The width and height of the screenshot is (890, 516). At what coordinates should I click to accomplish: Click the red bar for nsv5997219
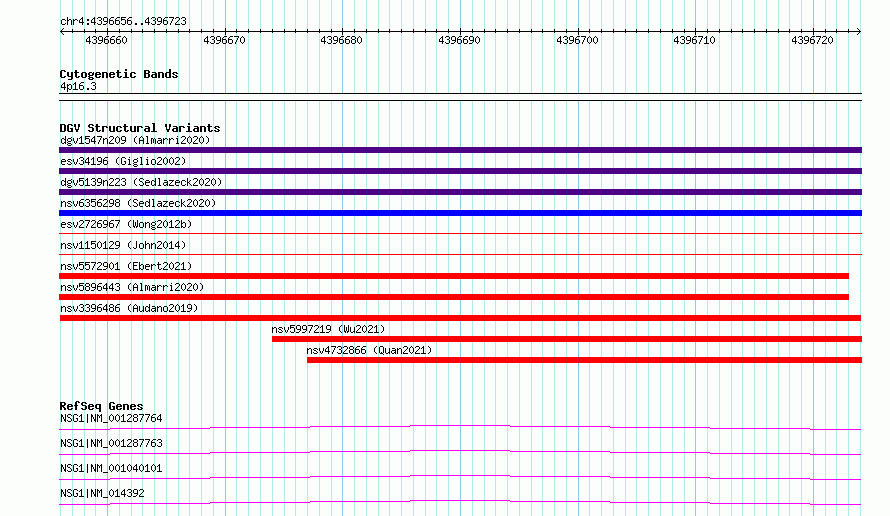pos(567,339)
